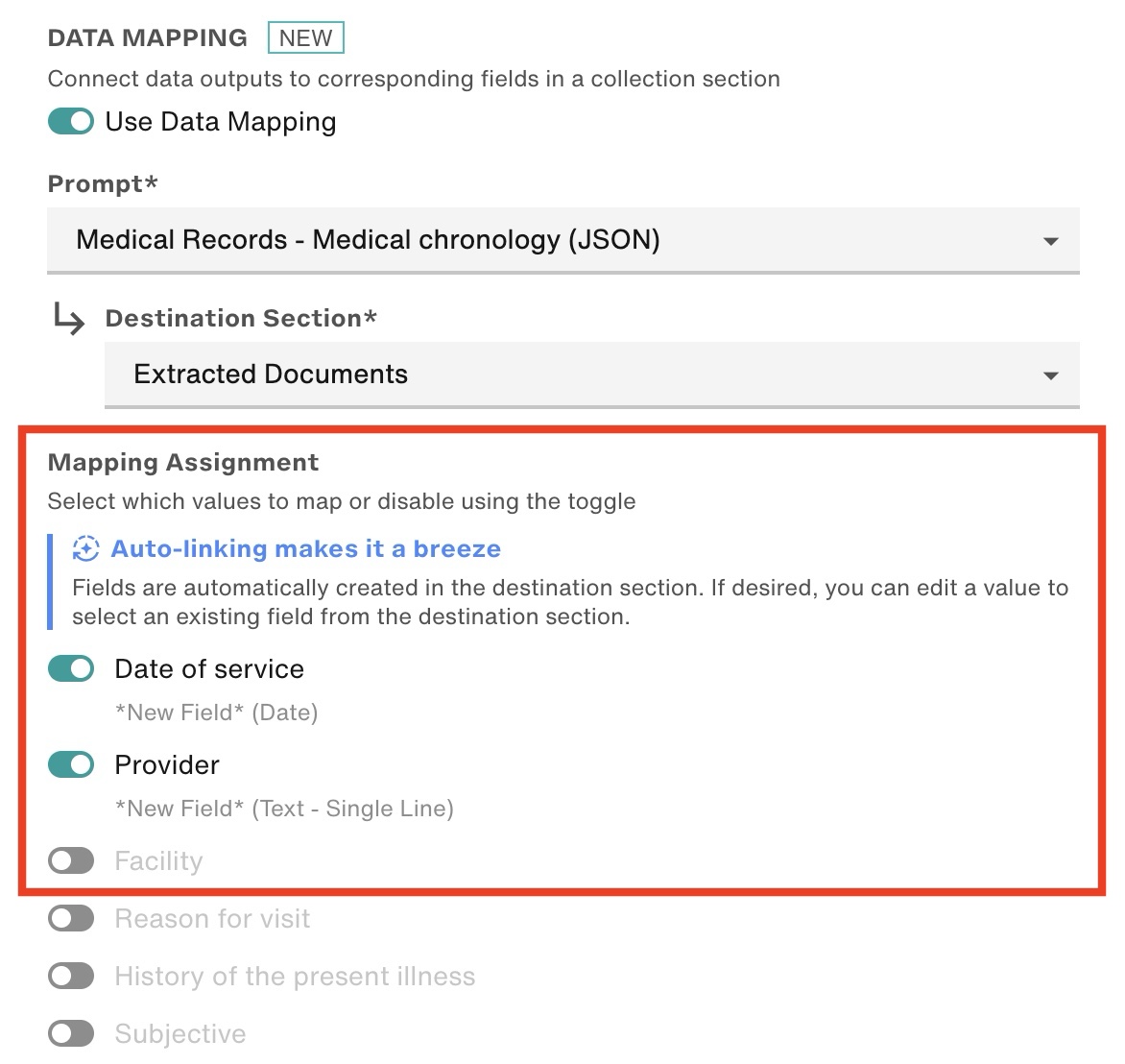Disable the Date of service mapping toggle

click(71, 668)
